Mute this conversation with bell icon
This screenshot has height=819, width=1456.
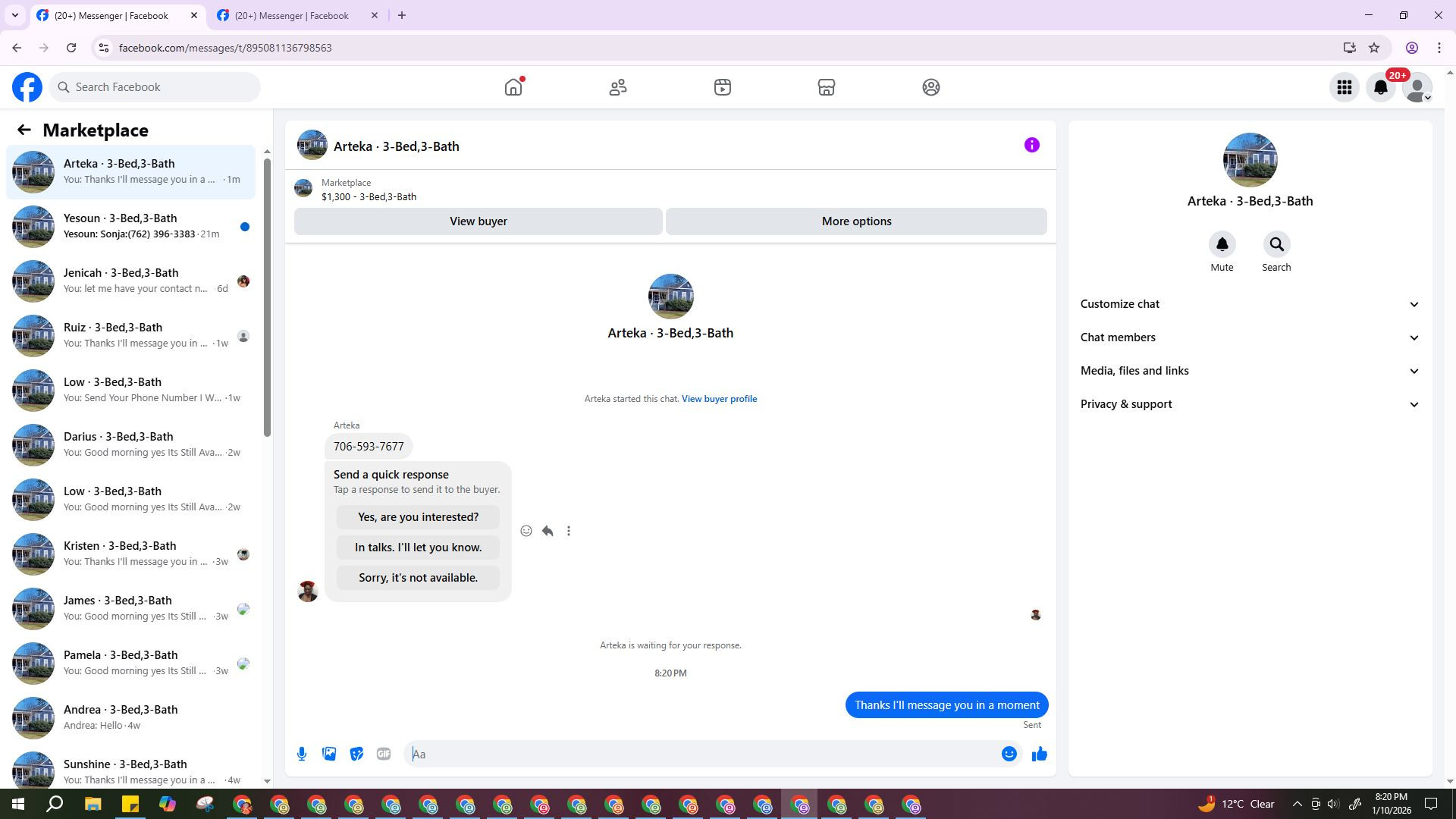coord(1222,245)
